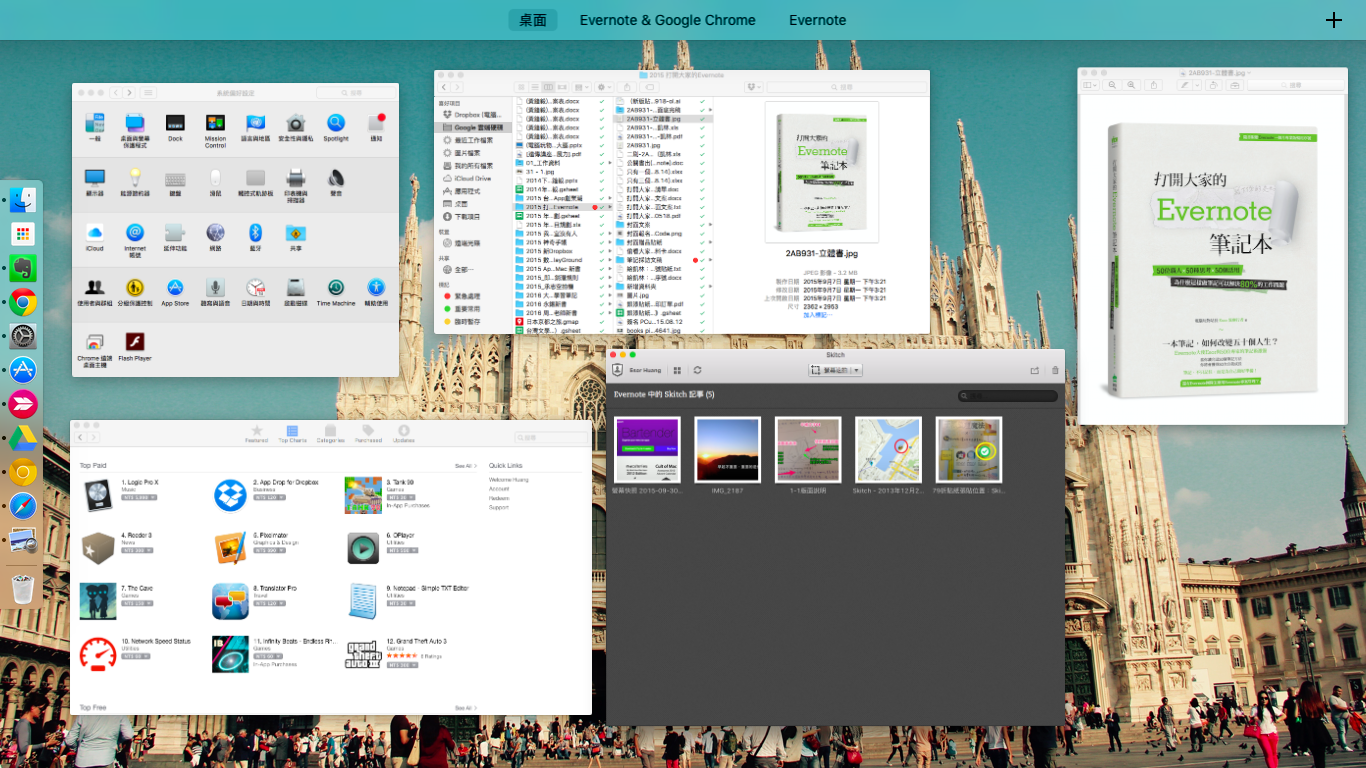Open Safari from the Dock
This screenshot has height=768, width=1366.
click(23, 506)
